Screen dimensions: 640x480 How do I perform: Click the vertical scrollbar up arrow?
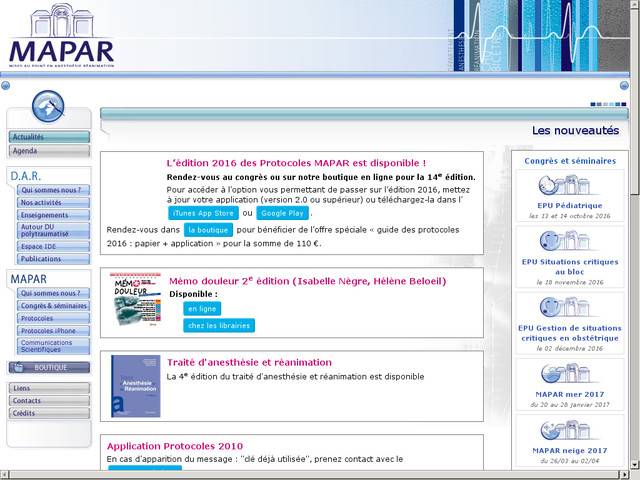pos(636,4)
